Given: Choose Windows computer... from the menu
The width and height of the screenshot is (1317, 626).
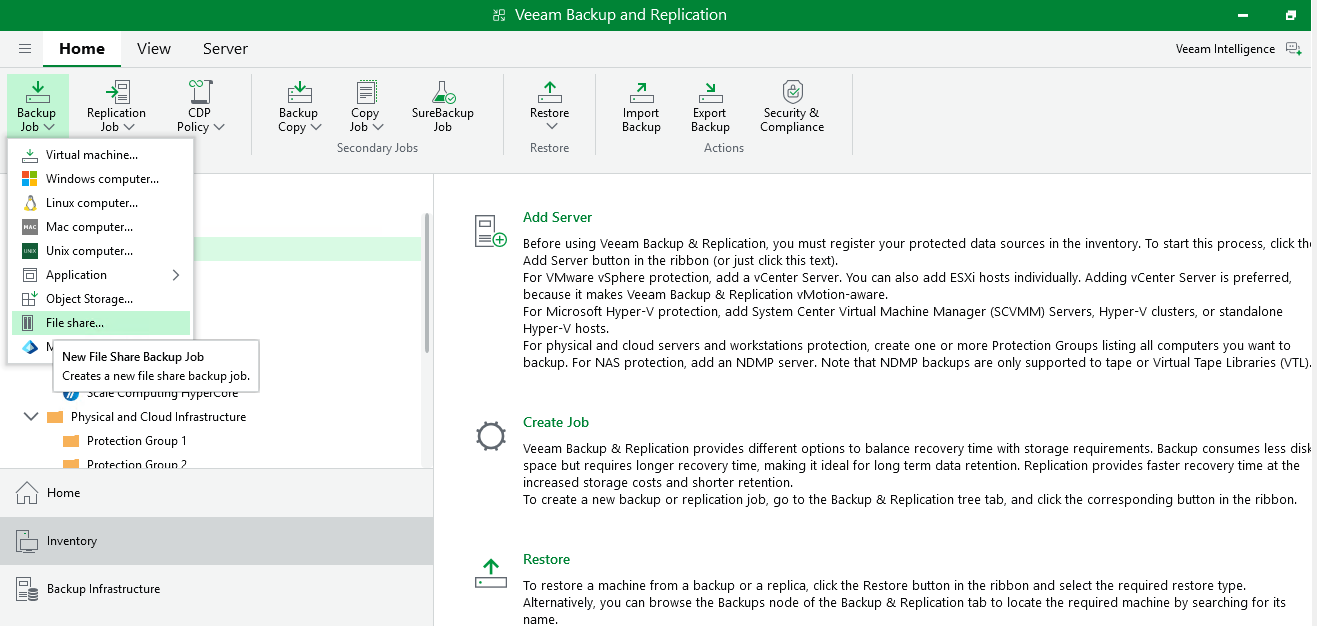Looking at the screenshot, I should coord(100,179).
